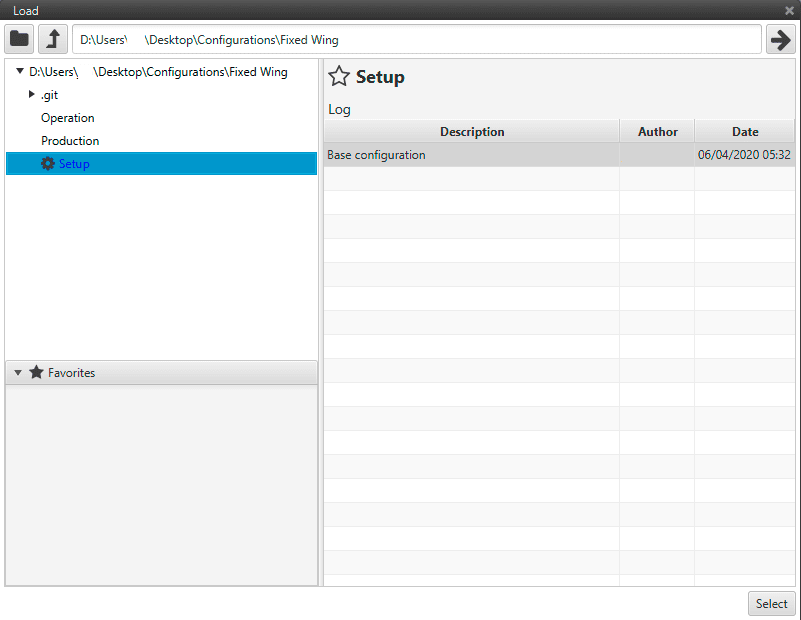This screenshot has height=620, width=801.
Task: Select the root Fixed Wing path item
Action: point(158,72)
